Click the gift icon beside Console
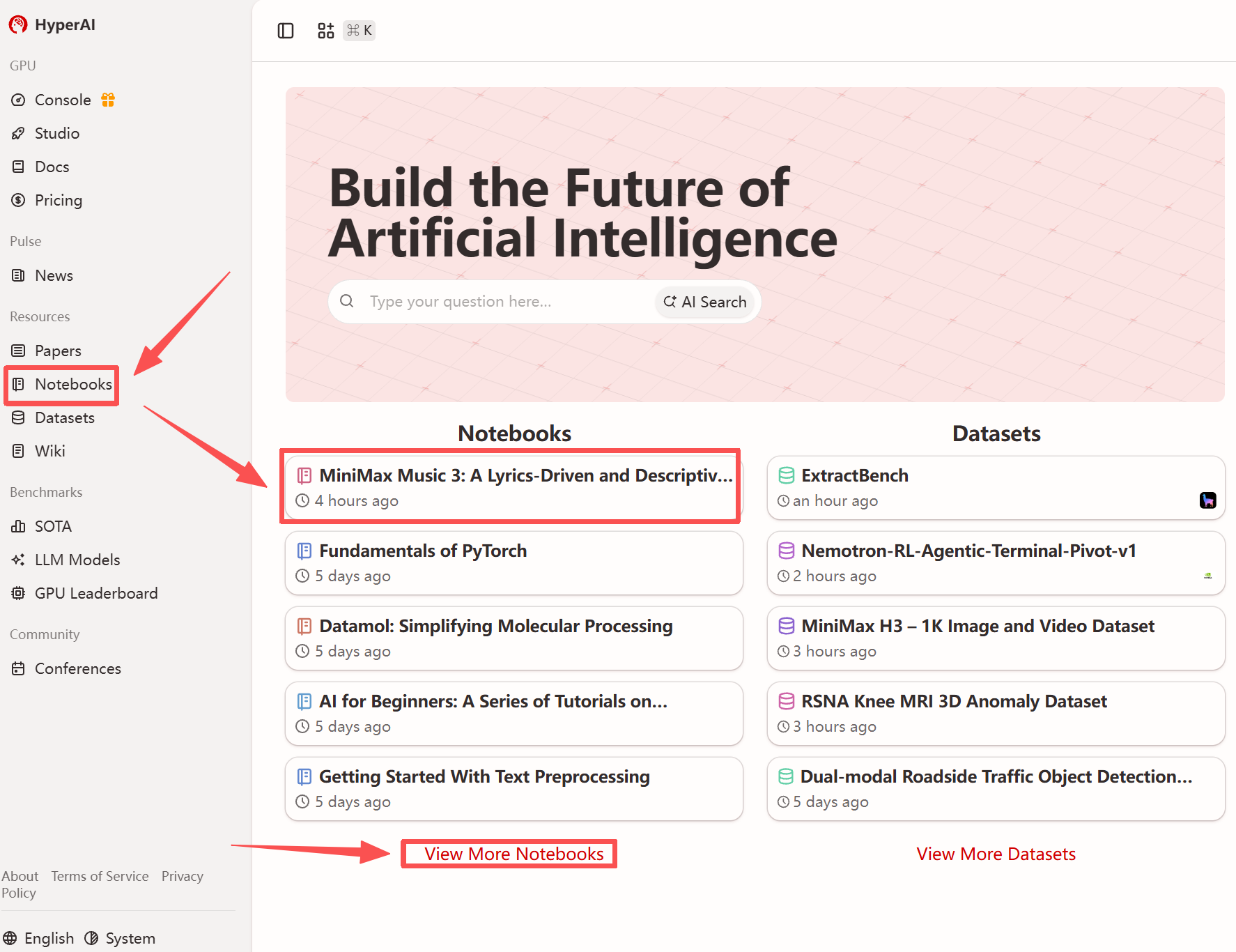This screenshot has width=1236, height=952. pos(108,100)
